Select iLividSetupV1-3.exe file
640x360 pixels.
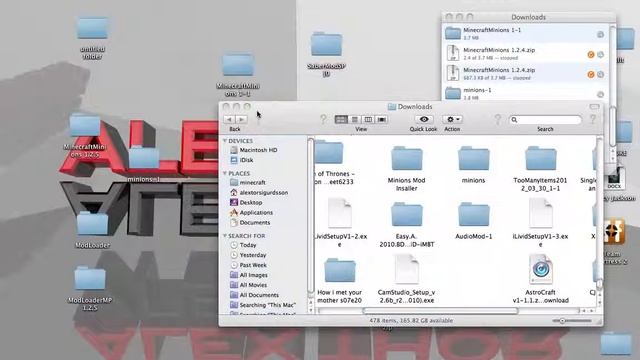point(540,213)
